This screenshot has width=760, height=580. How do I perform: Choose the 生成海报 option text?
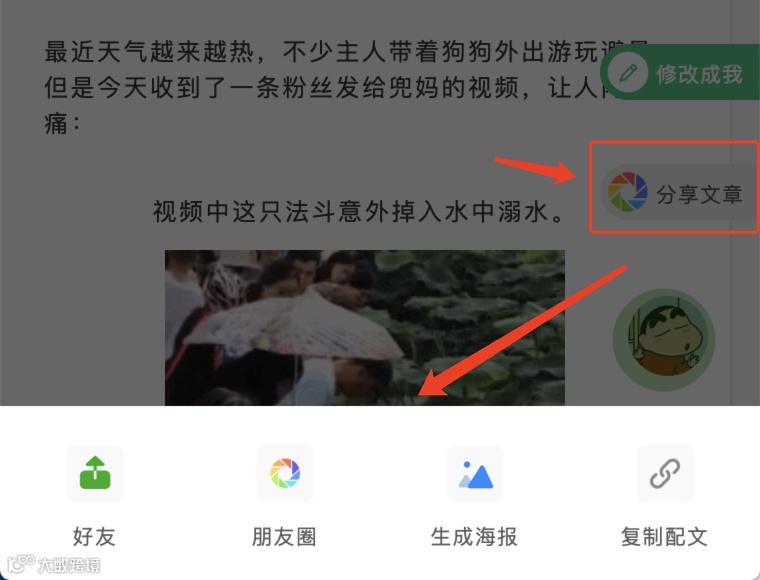pyautogui.click(x=474, y=536)
